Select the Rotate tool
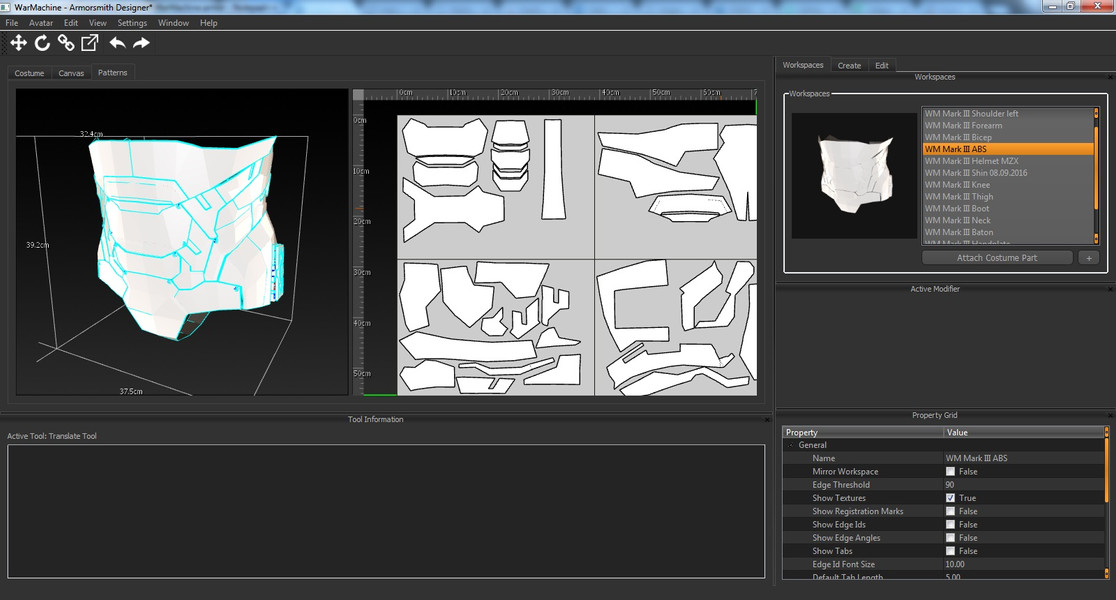Viewport: 1116px width, 600px height. point(42,43)
